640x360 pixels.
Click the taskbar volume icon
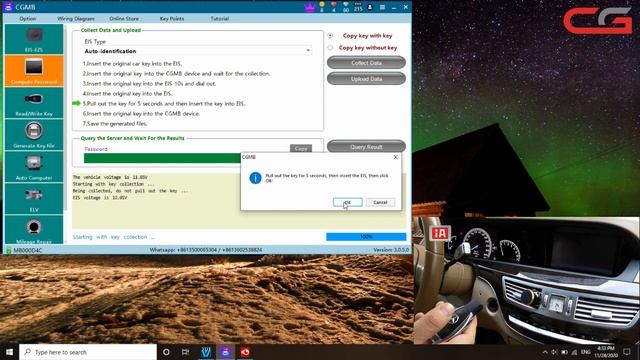[x=554, y=352]
